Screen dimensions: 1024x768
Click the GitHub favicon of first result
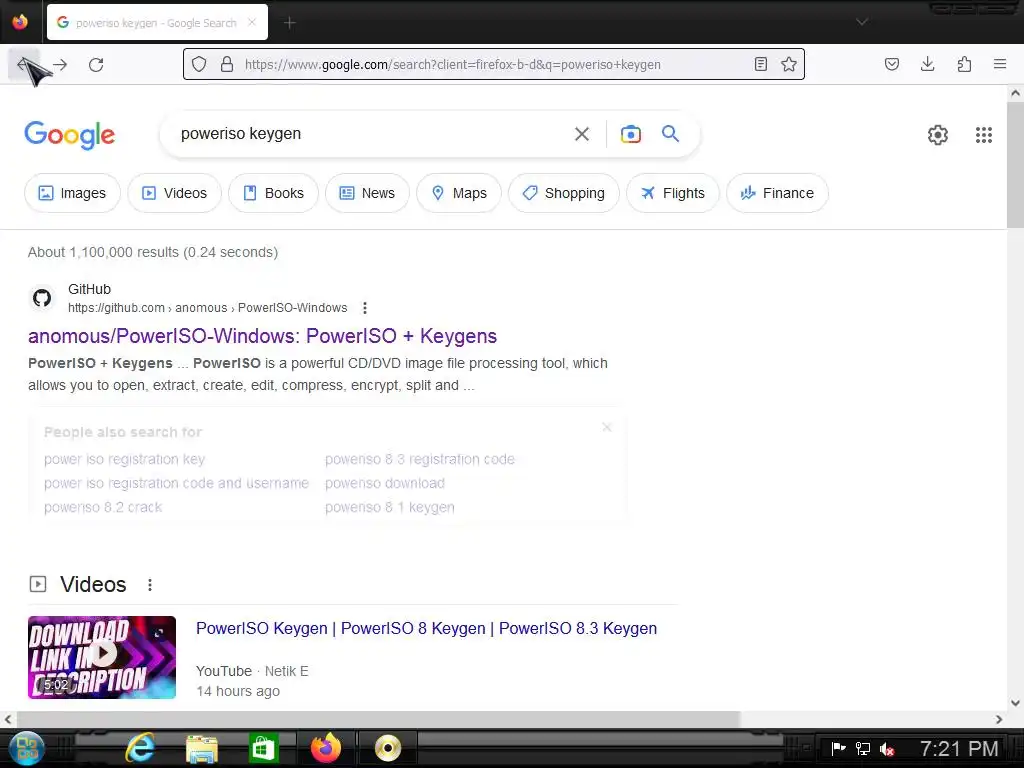(x=42, y=298)
